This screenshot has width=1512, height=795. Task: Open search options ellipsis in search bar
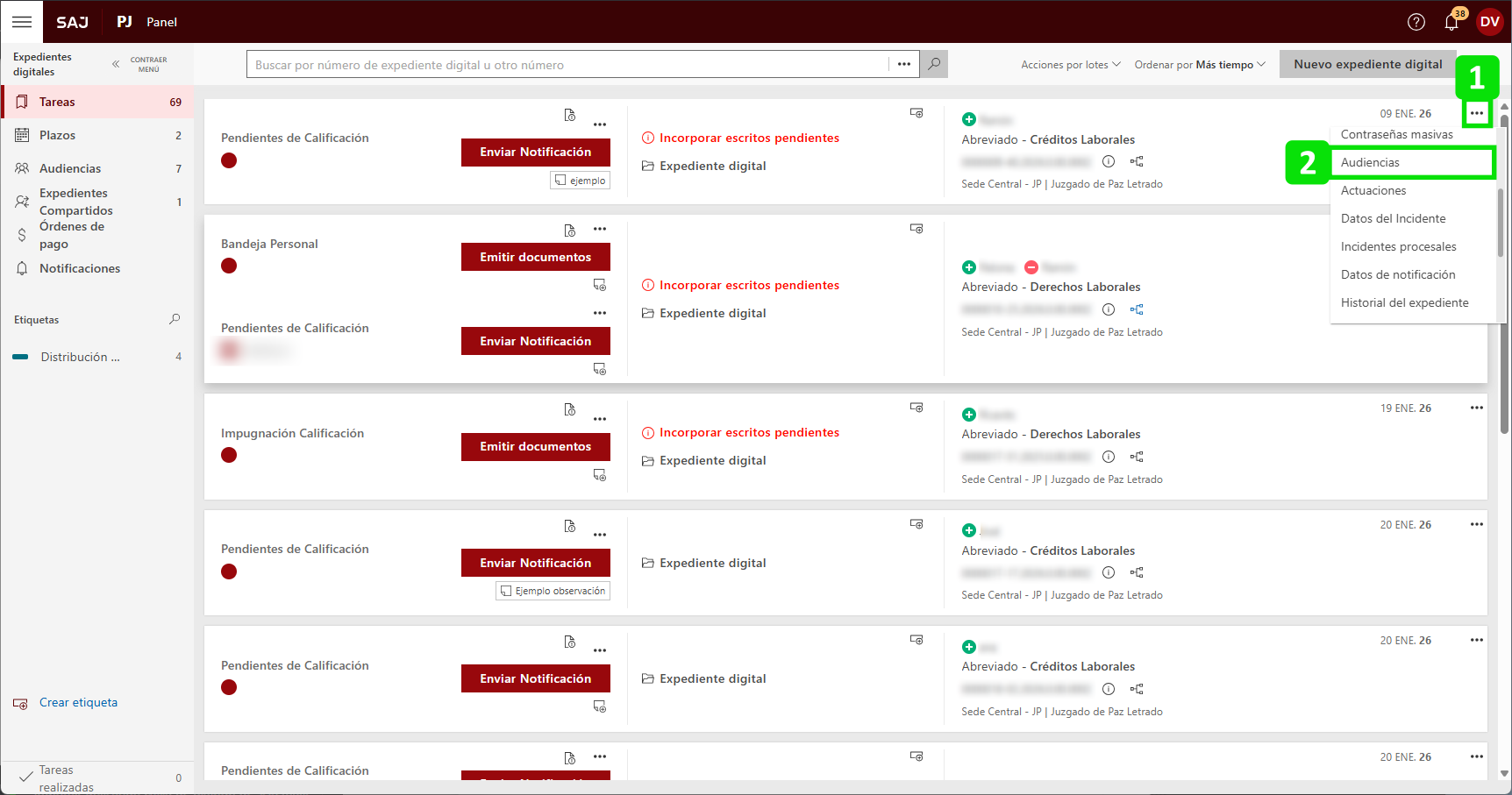click(x=903, y=64)
